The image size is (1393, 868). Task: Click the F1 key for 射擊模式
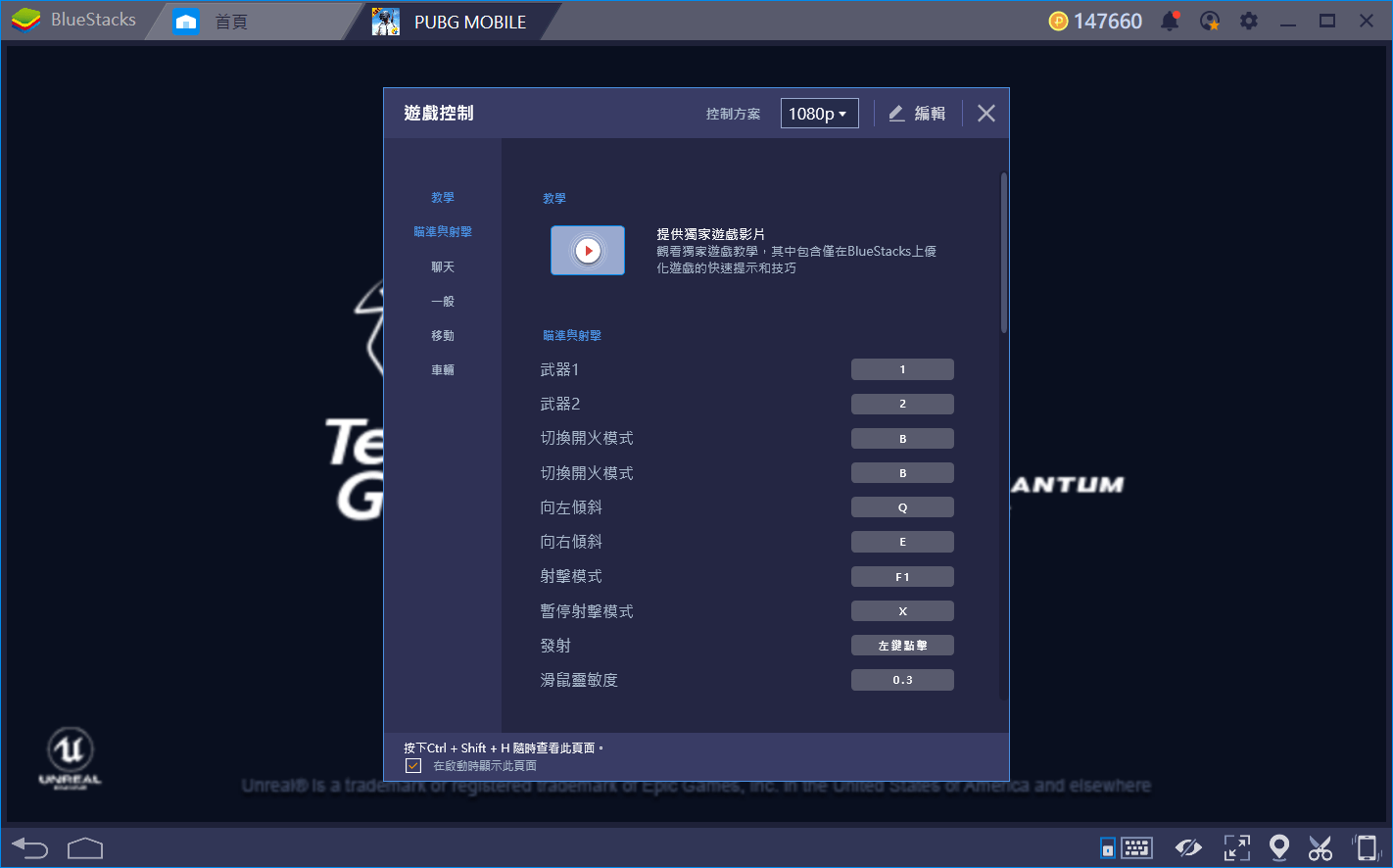[902, 577]
